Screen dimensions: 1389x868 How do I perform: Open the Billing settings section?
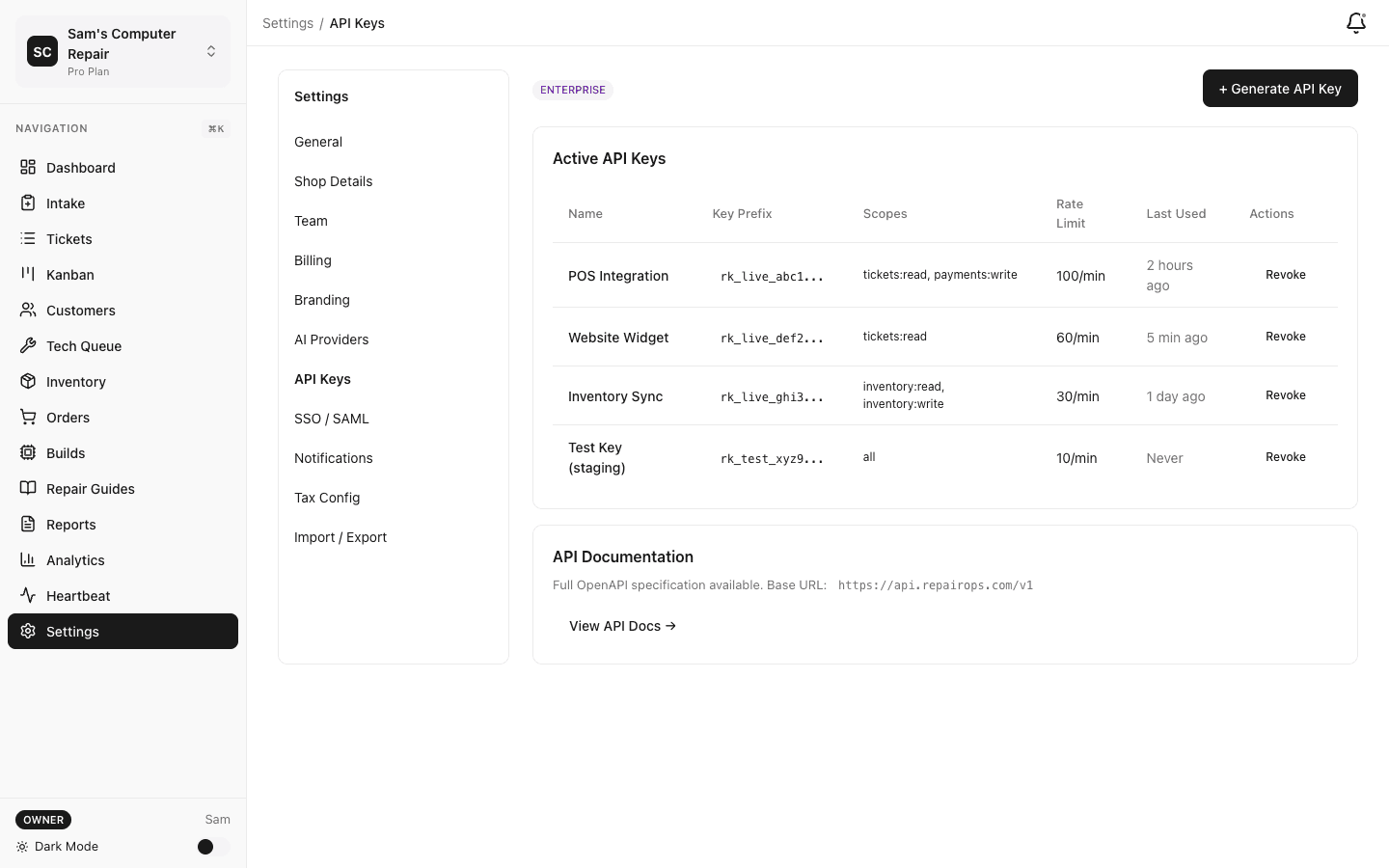pyautogui.click(x=313, y=259)
